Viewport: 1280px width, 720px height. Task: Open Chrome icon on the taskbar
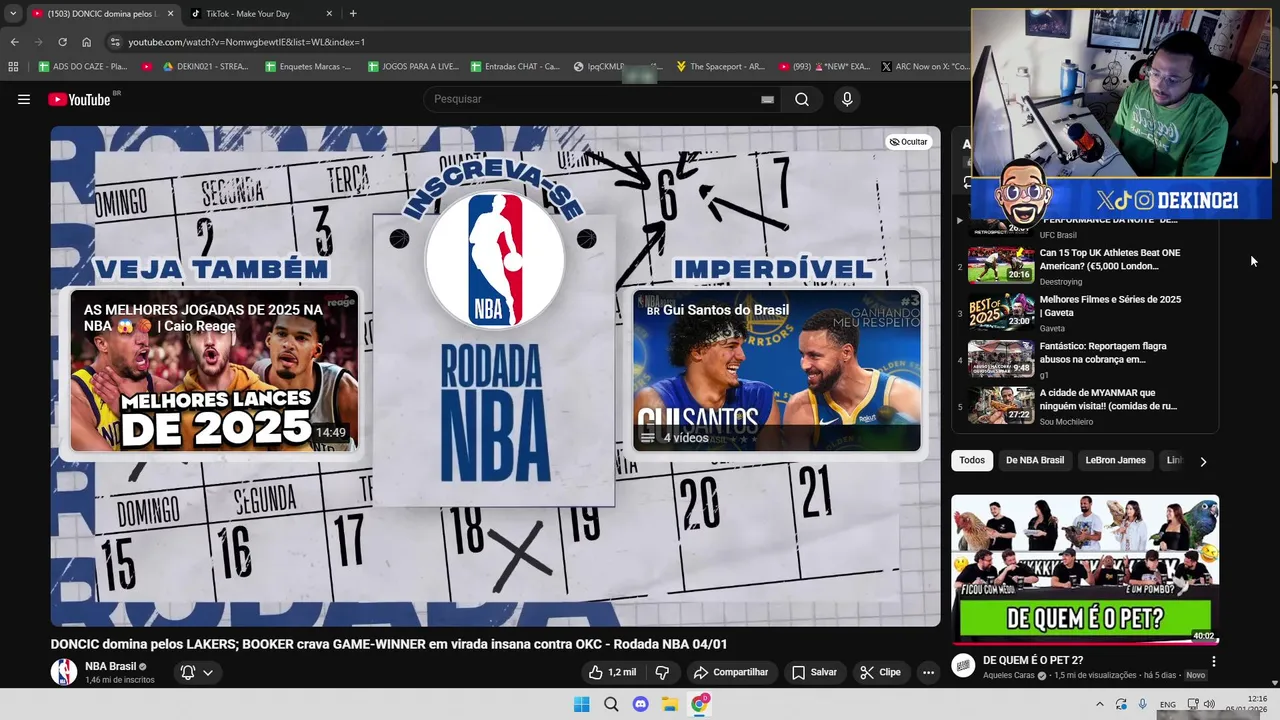700,704
